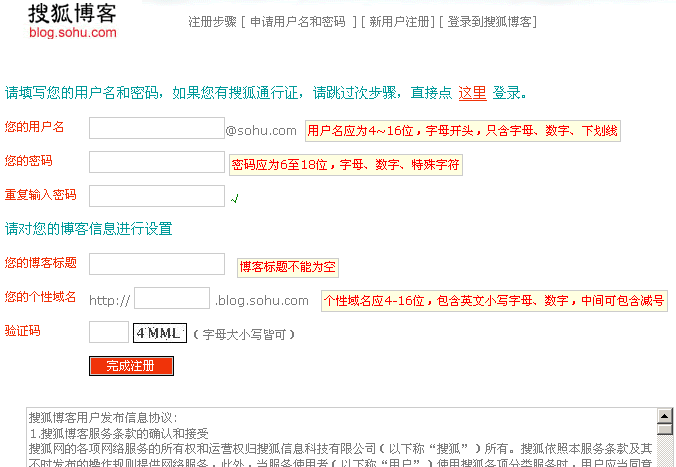This screenshot has height=467, width=676.
Task: Click the 您的博客标题 text box
Action: tap(157, 264)
